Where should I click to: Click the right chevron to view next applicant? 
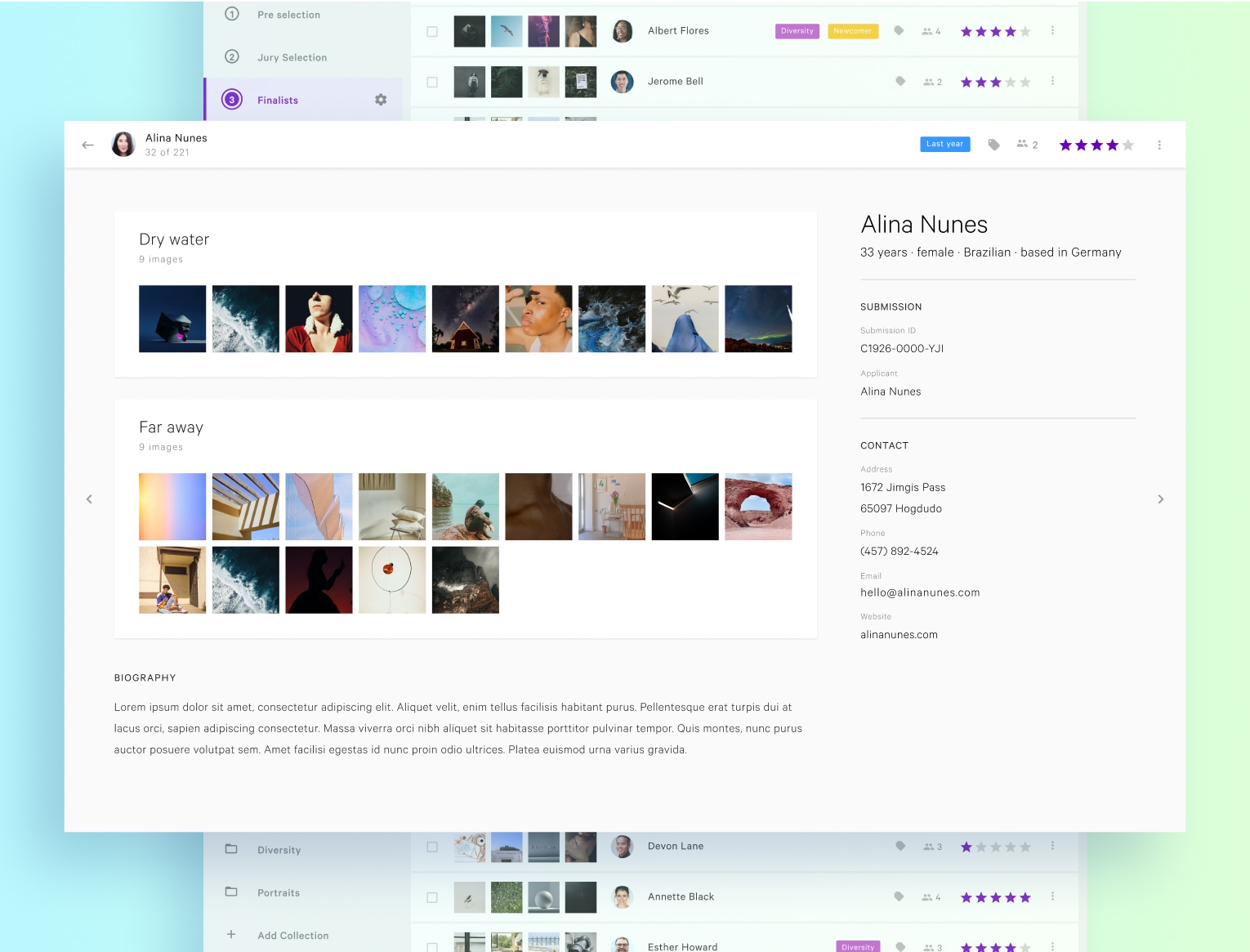pyautogui.click(x=1161, y=498)
